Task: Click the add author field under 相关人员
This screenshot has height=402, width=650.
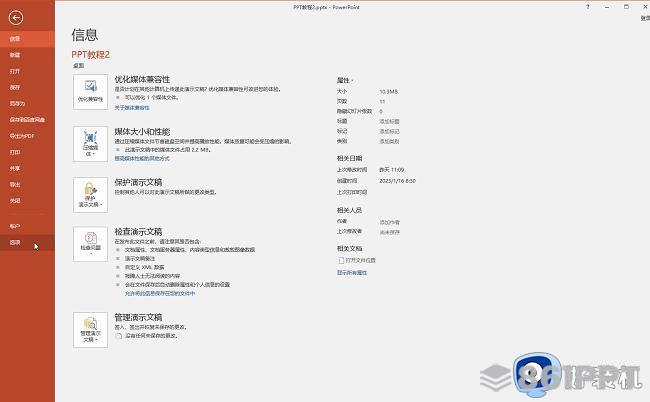Action: pyautogui.click(x=390, y=223)
